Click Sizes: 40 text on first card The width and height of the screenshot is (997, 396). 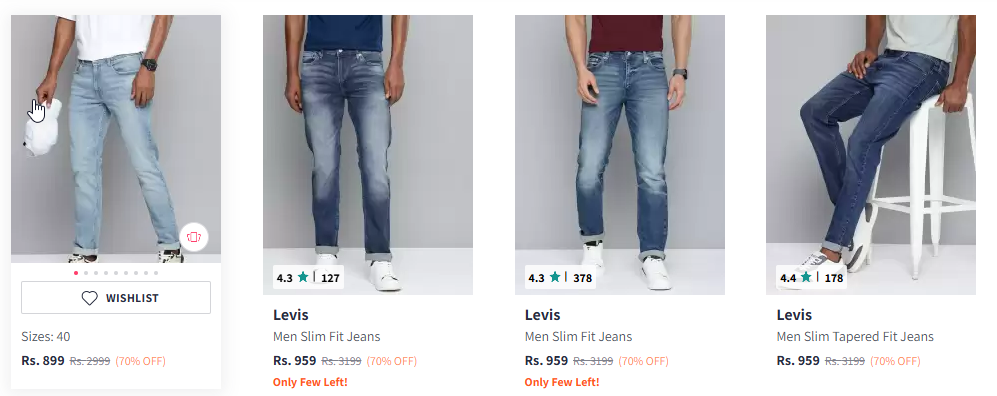46,336
